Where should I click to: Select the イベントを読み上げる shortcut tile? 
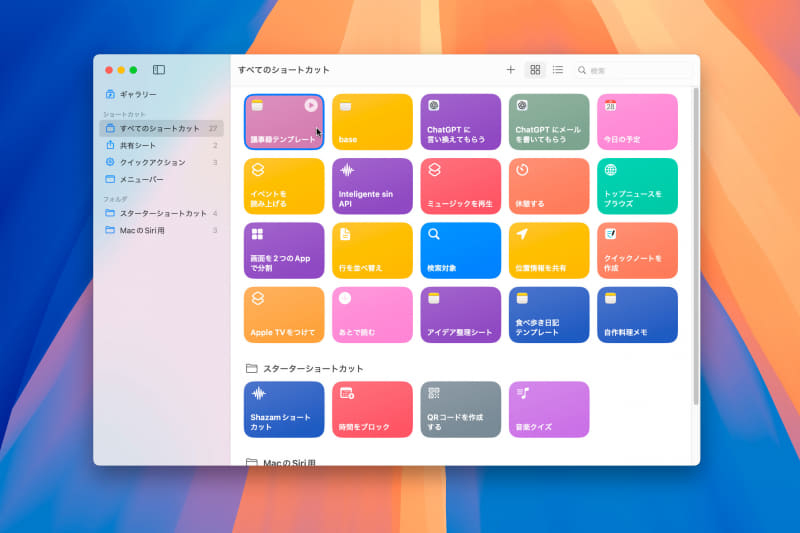click(x=284, y=186)
